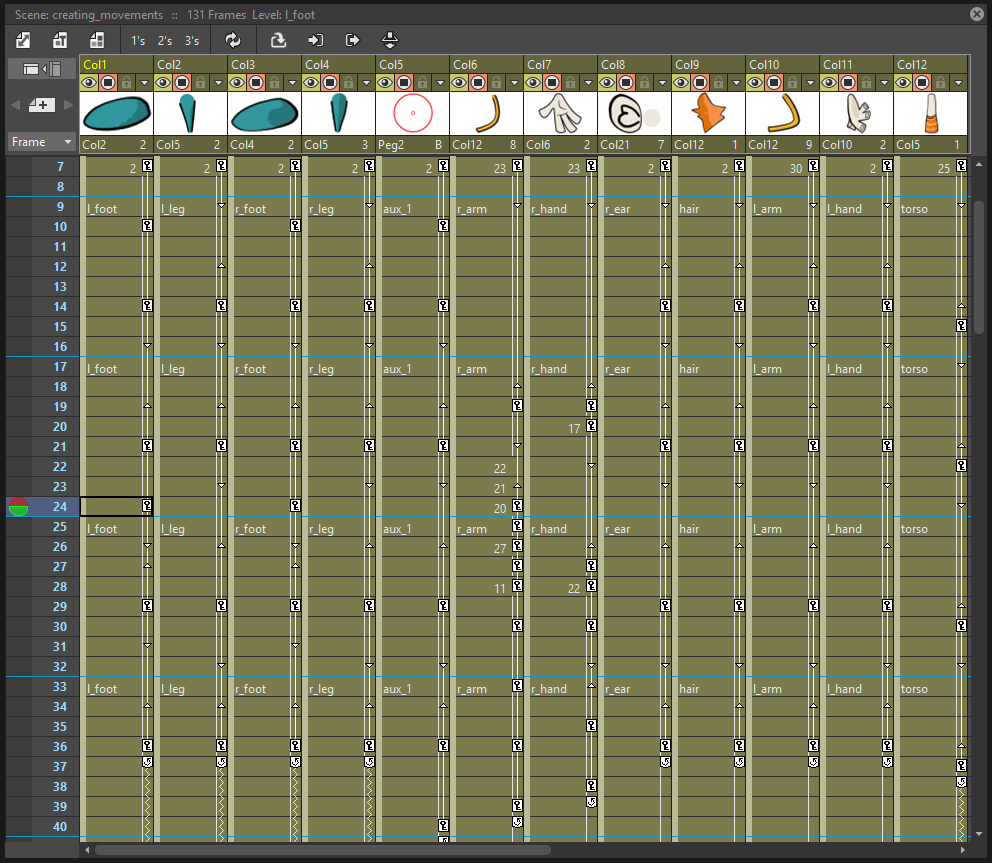Image resolution: width=992 pixels, height=863 pixels.
Task: Open Col2 settings dropdown arrow
Action: click(x=218, y=83)
